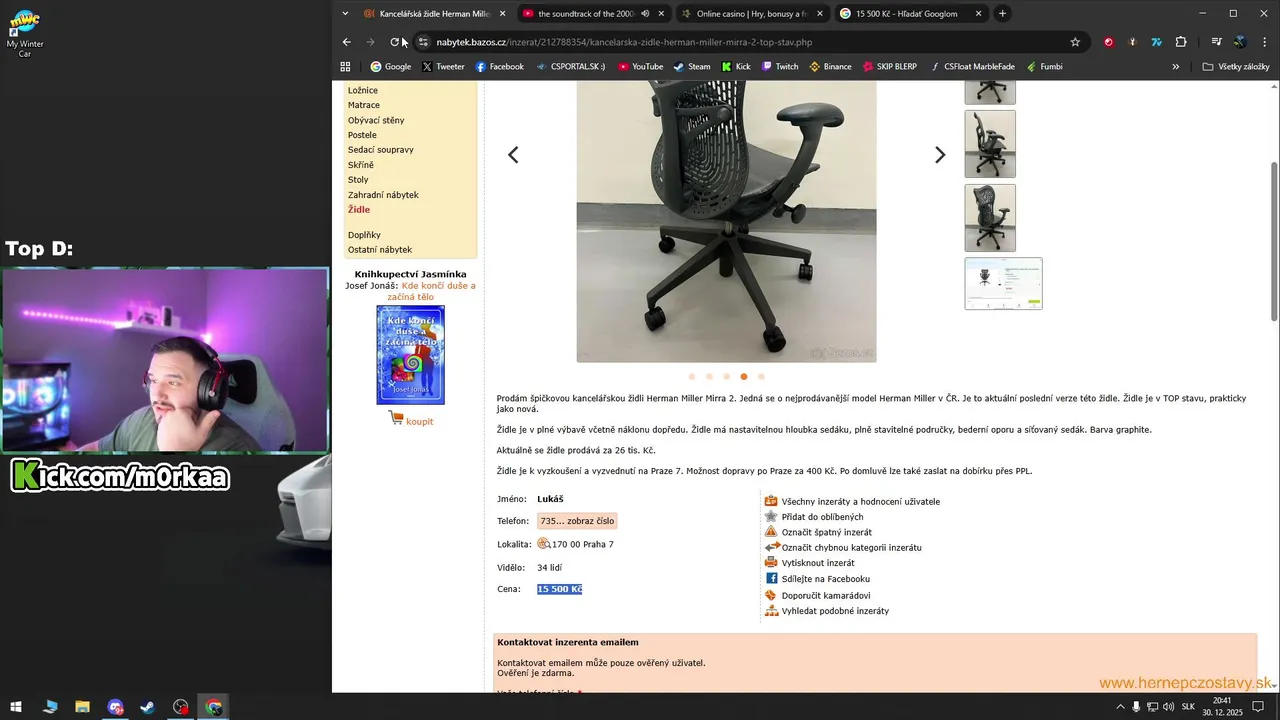Click the volume icon in system tray
1280x720 pixels.
(1169, 707)
